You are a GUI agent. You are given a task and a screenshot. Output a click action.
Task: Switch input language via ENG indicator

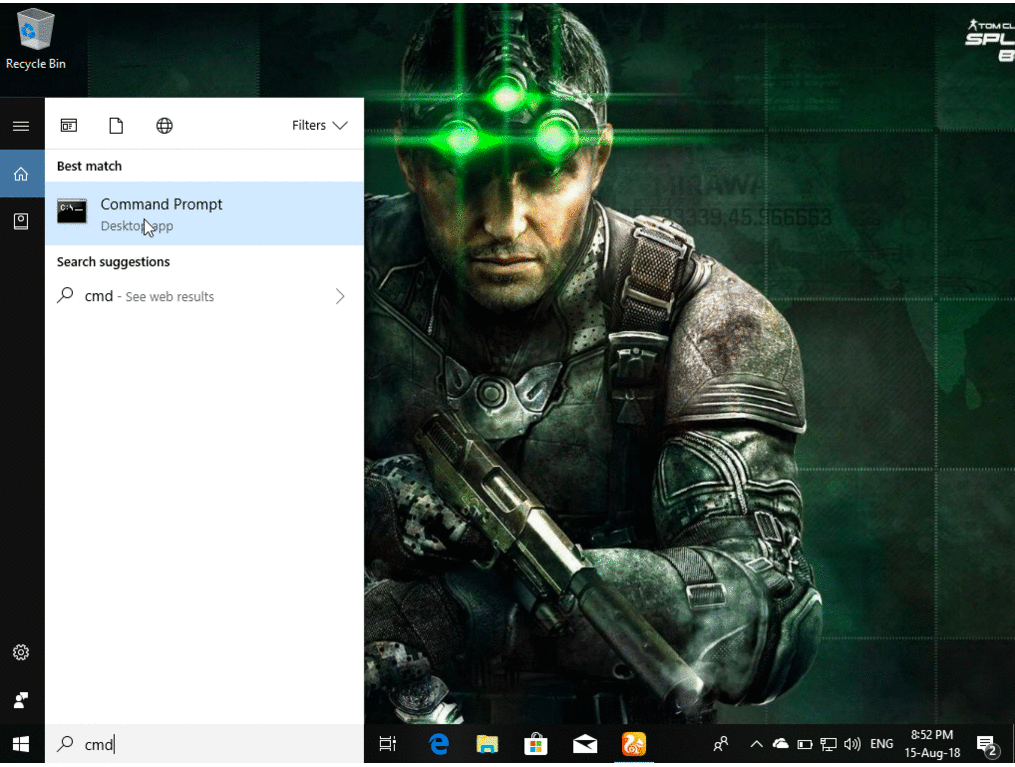pyautogui.click(x=882, y=744)
